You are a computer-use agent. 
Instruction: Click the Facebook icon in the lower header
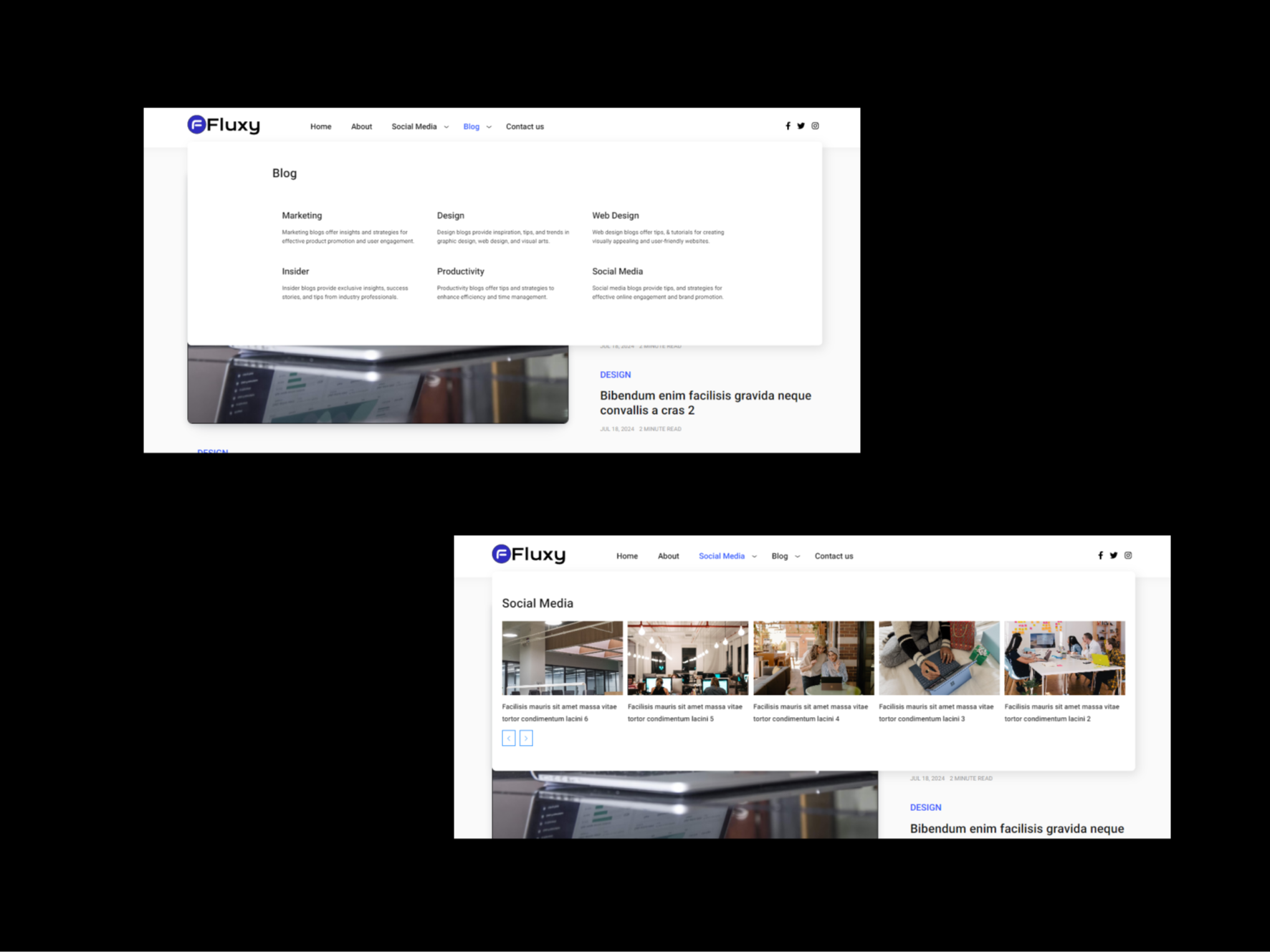click(x=1099, y=555)
